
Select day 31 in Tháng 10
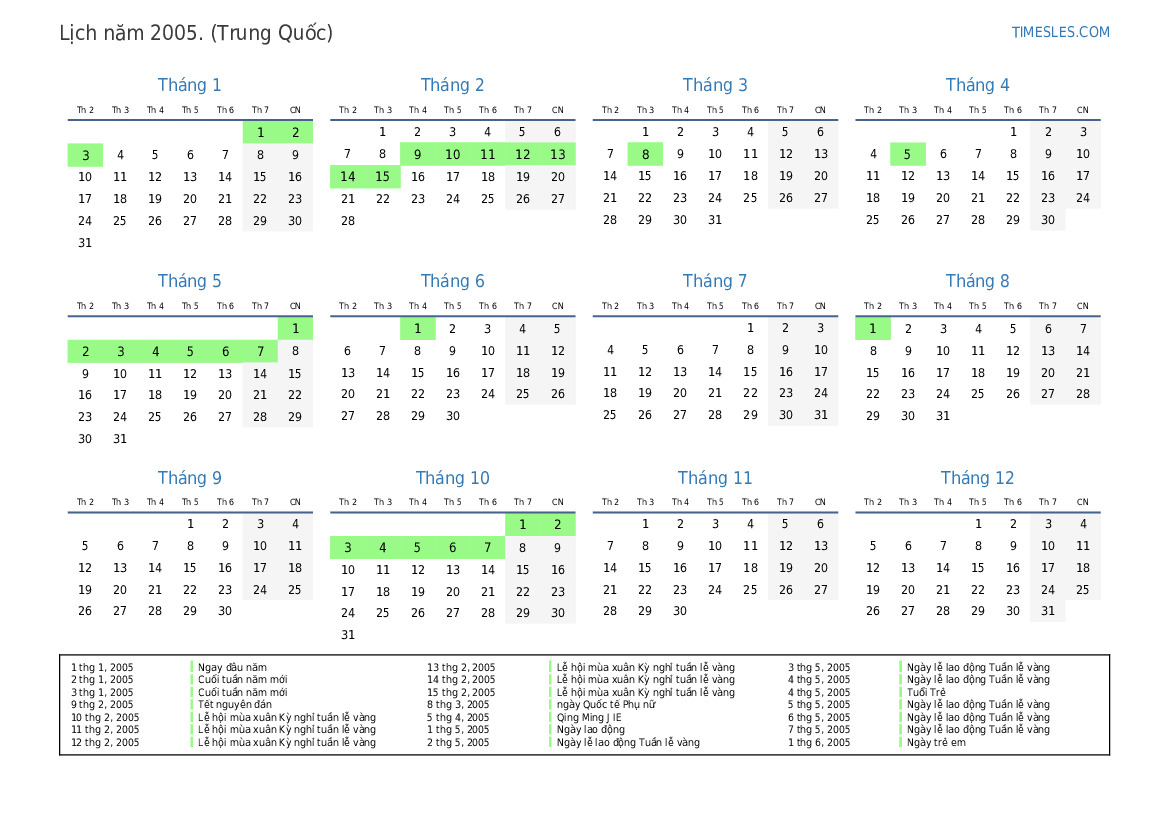[x=348, y=635]
